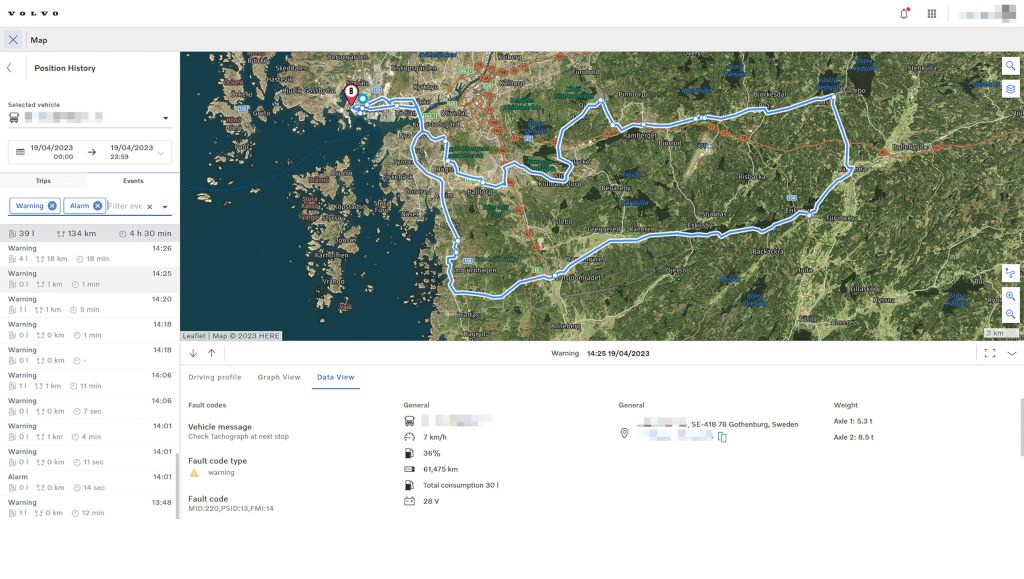Open the event filter dropdown arrow

tap(165, 207)
